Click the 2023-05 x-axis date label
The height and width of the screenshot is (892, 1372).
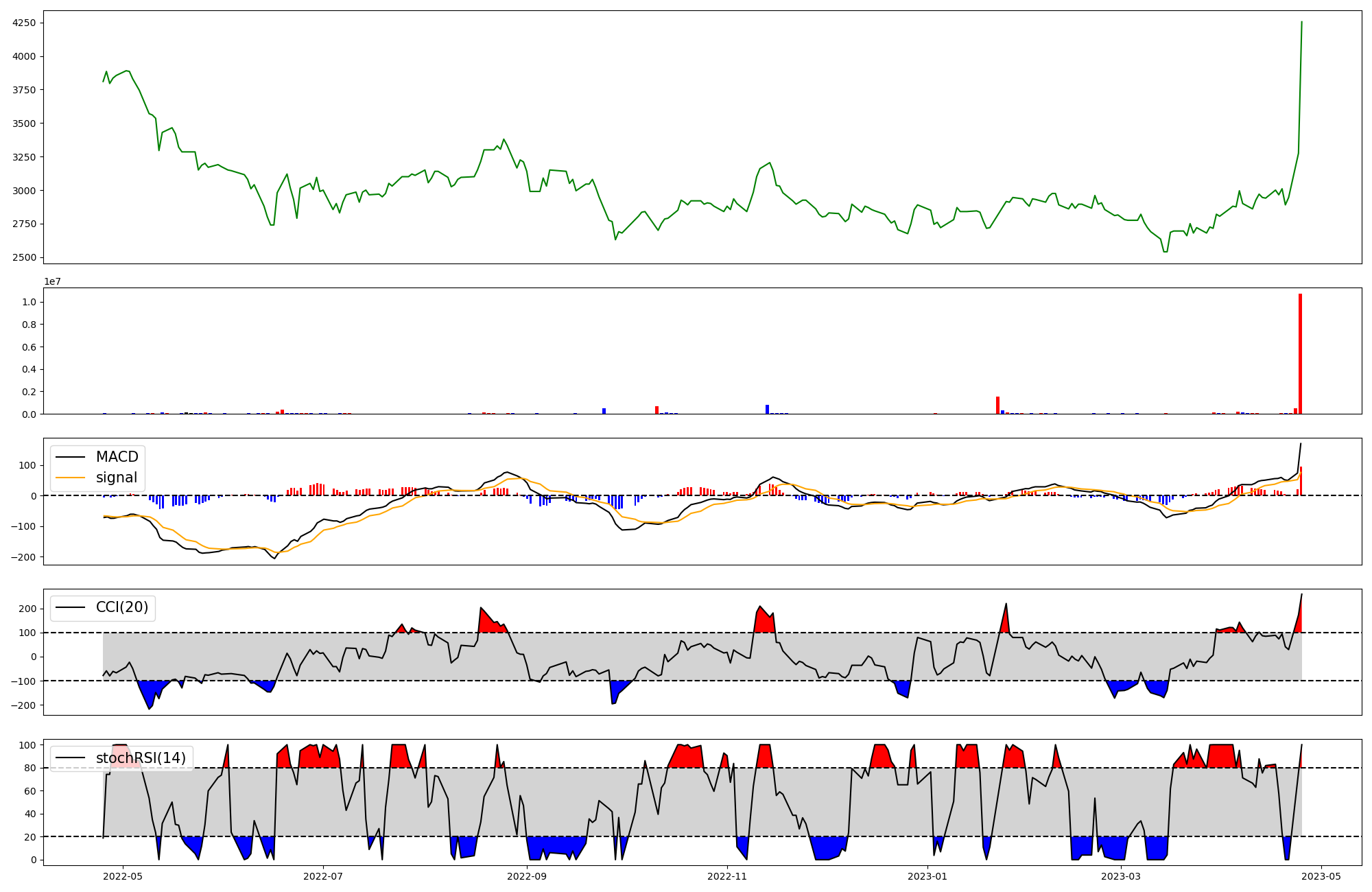click(x=1321, y=876)
